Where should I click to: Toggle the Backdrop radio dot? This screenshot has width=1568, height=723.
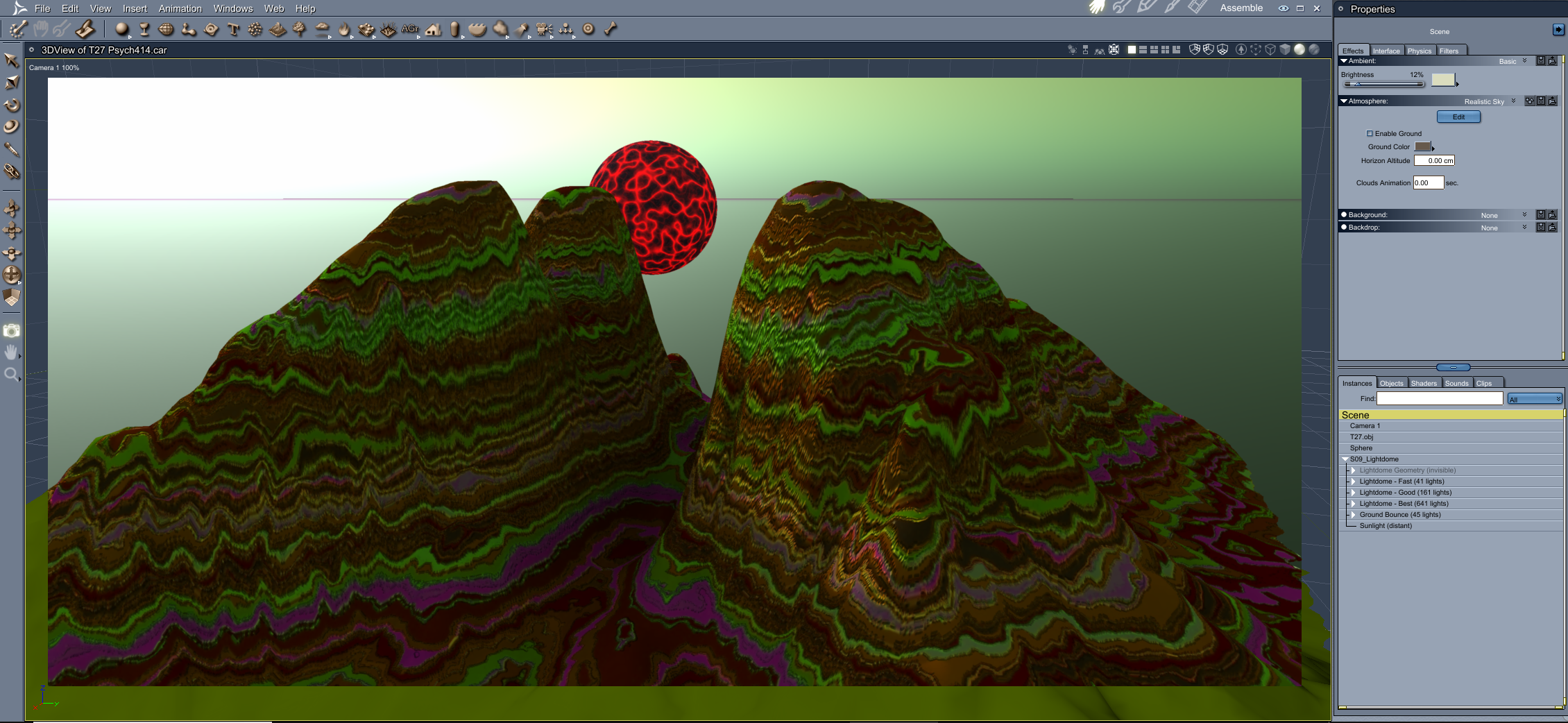click(1344, 228)
